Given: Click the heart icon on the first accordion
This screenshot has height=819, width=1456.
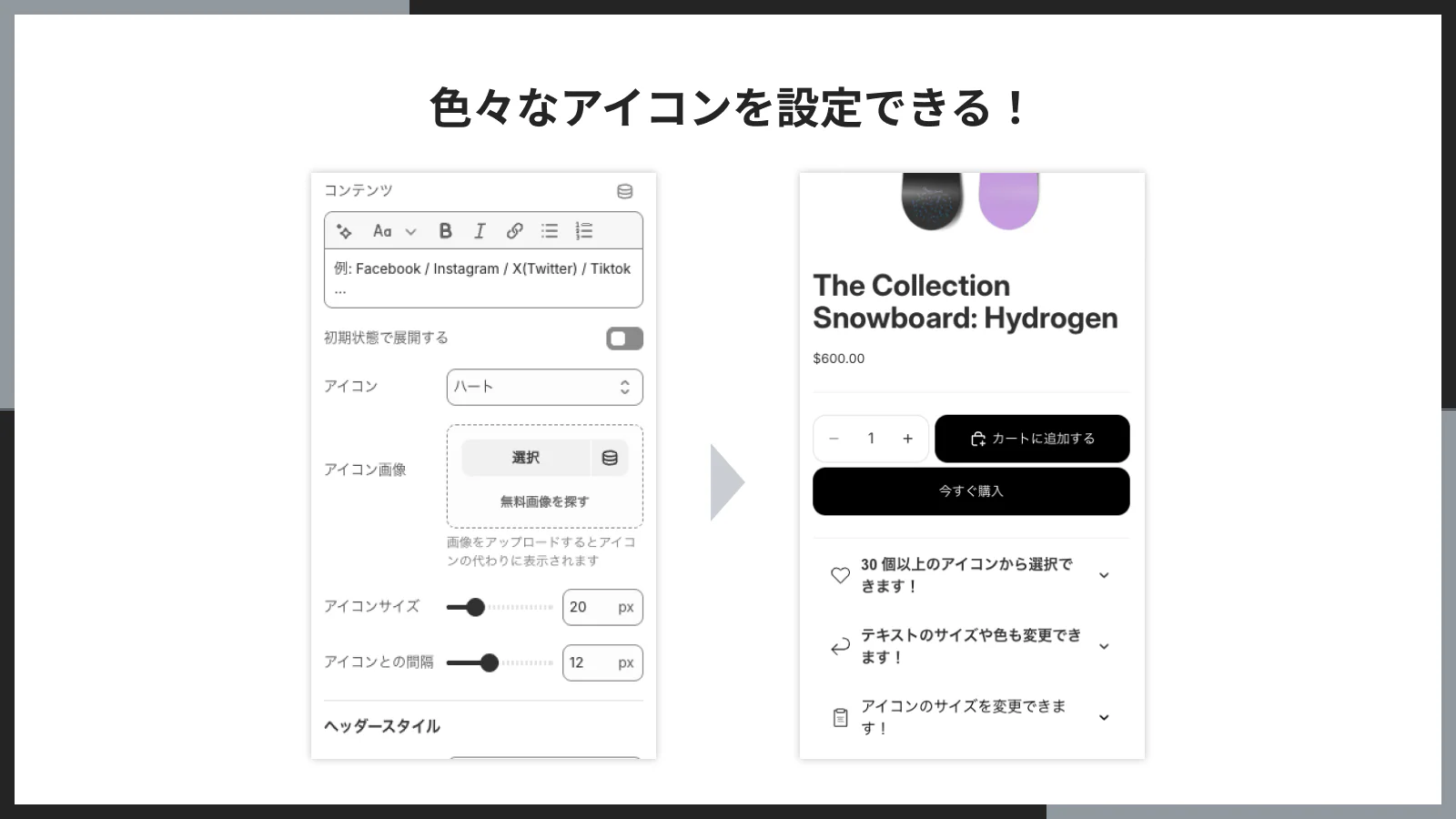Looking at the screenshot, I should 839,575.
